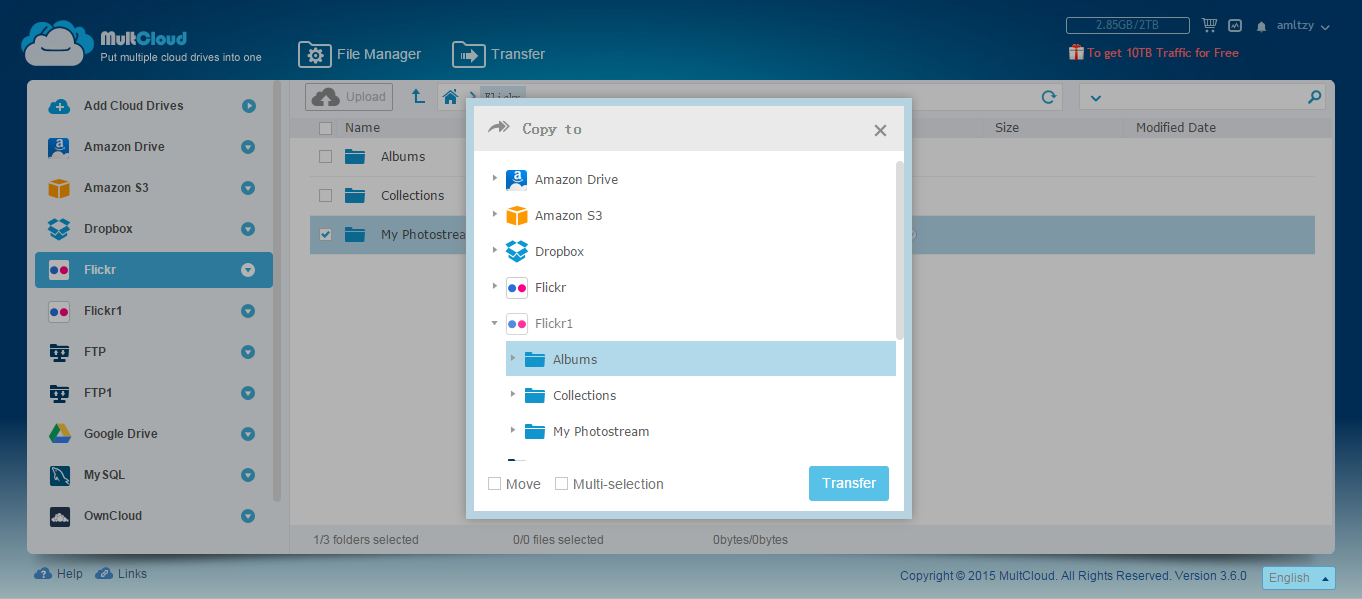Viewport: 1362px width, 599px height.
Task: Open the Amazon Drive sidebar dropdown arrow
Action: [x=248, y=147]
